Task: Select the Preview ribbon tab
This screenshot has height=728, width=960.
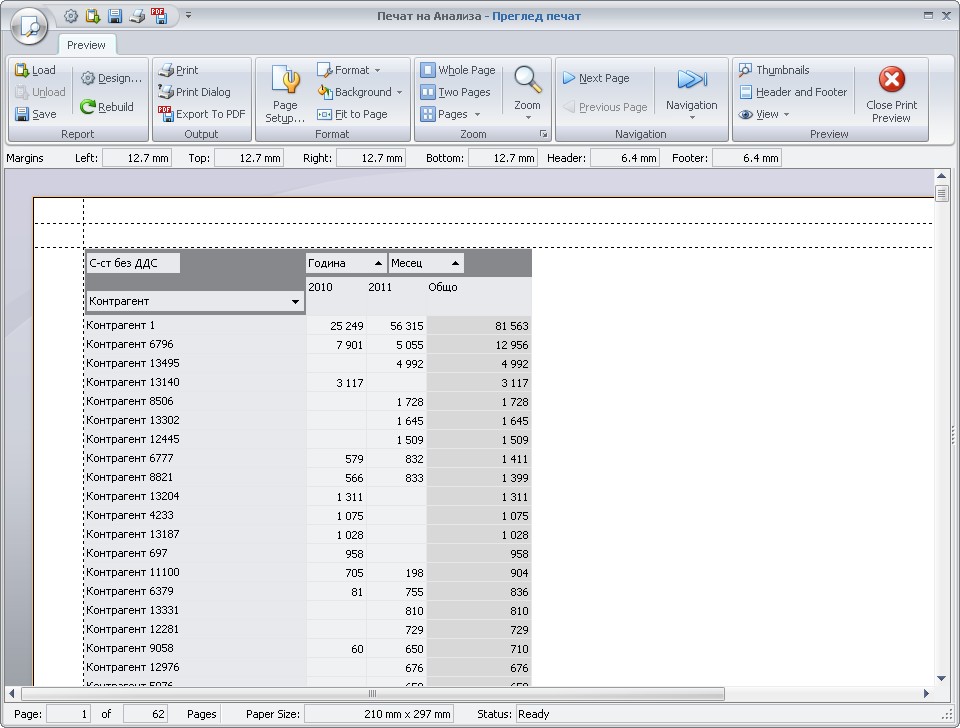Action: coord(86,45)
